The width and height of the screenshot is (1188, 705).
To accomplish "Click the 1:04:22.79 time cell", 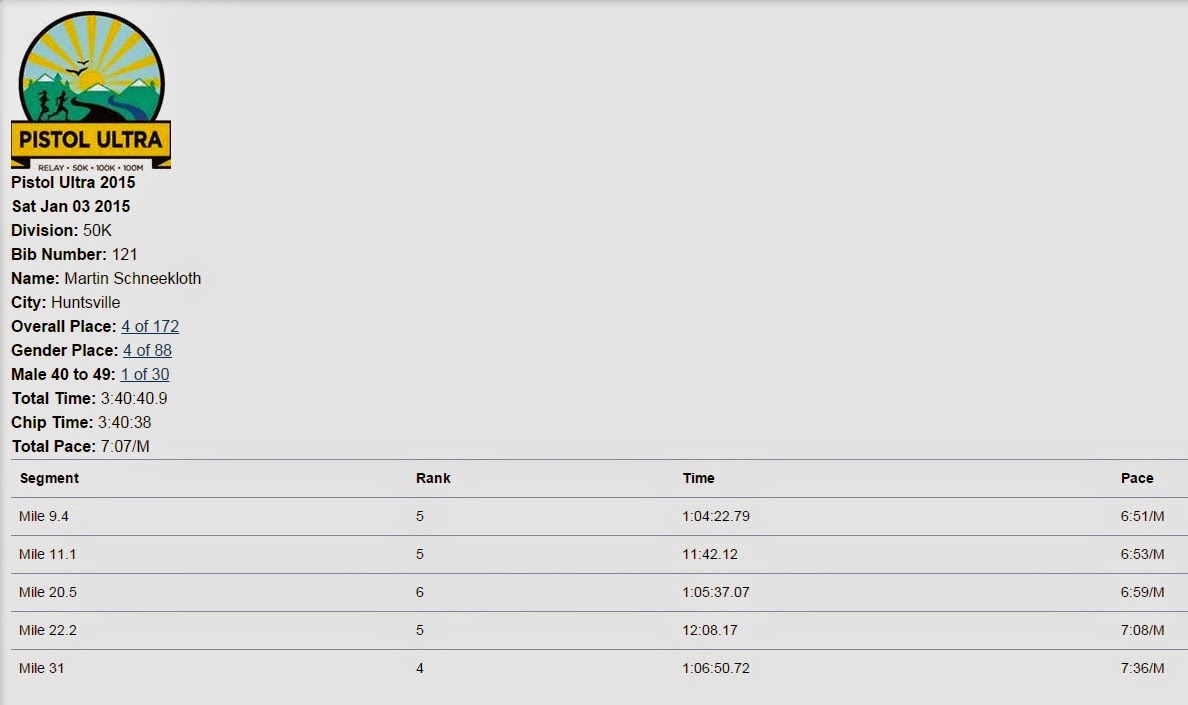I will coord(715,516).
